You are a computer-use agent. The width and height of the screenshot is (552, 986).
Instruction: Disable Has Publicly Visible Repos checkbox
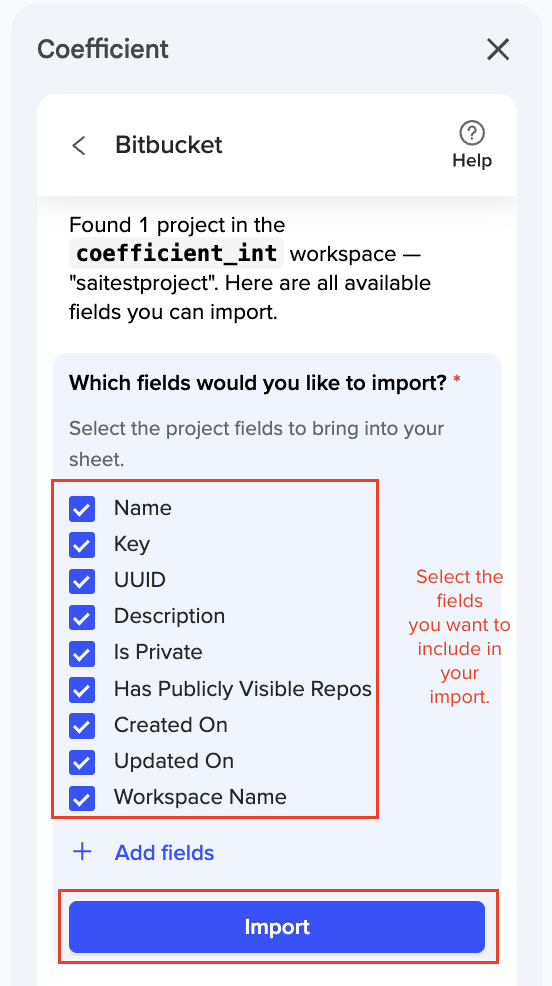point(82,690)
